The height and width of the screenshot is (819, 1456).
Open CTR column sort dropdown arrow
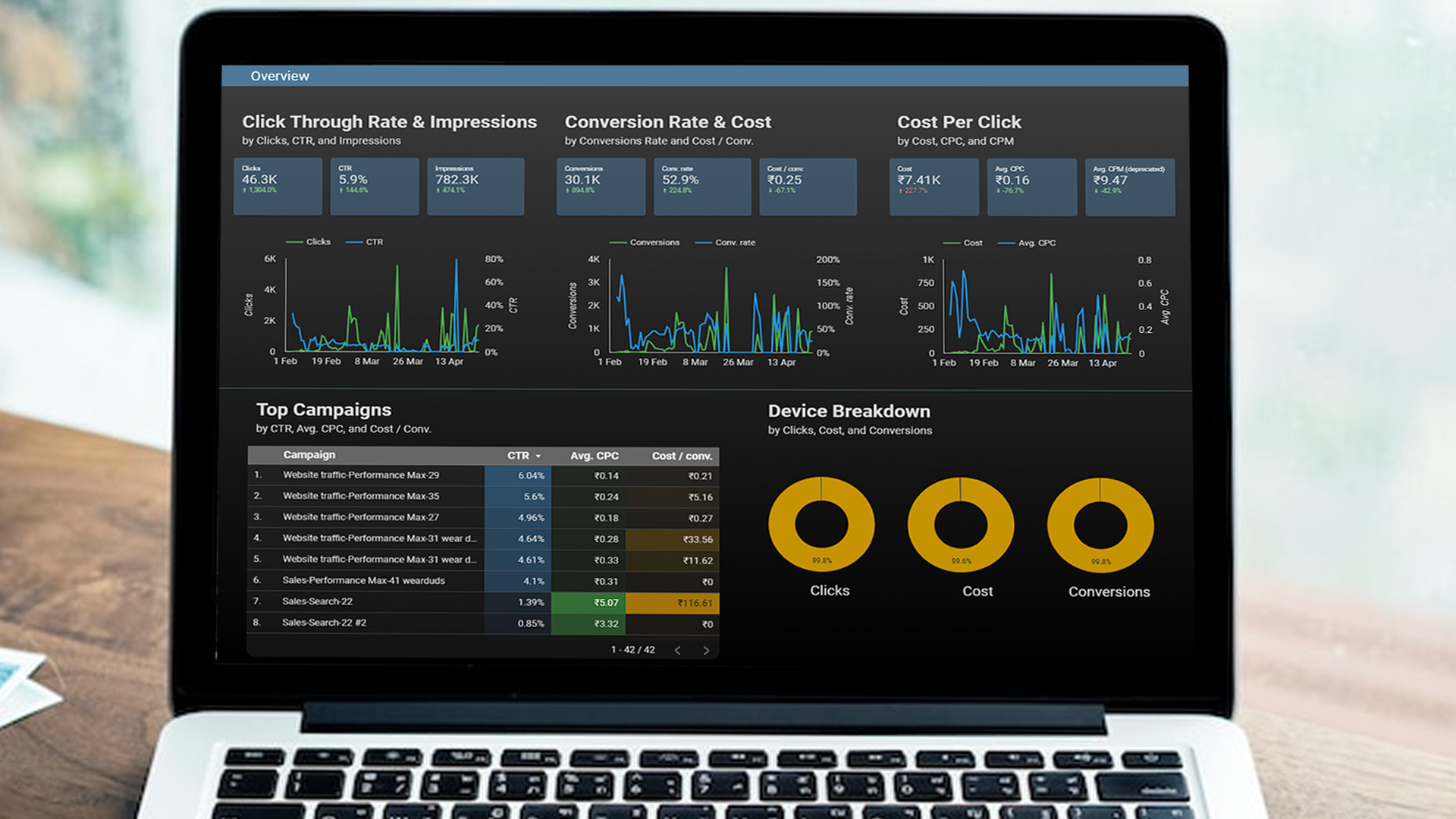coord(538,456)
